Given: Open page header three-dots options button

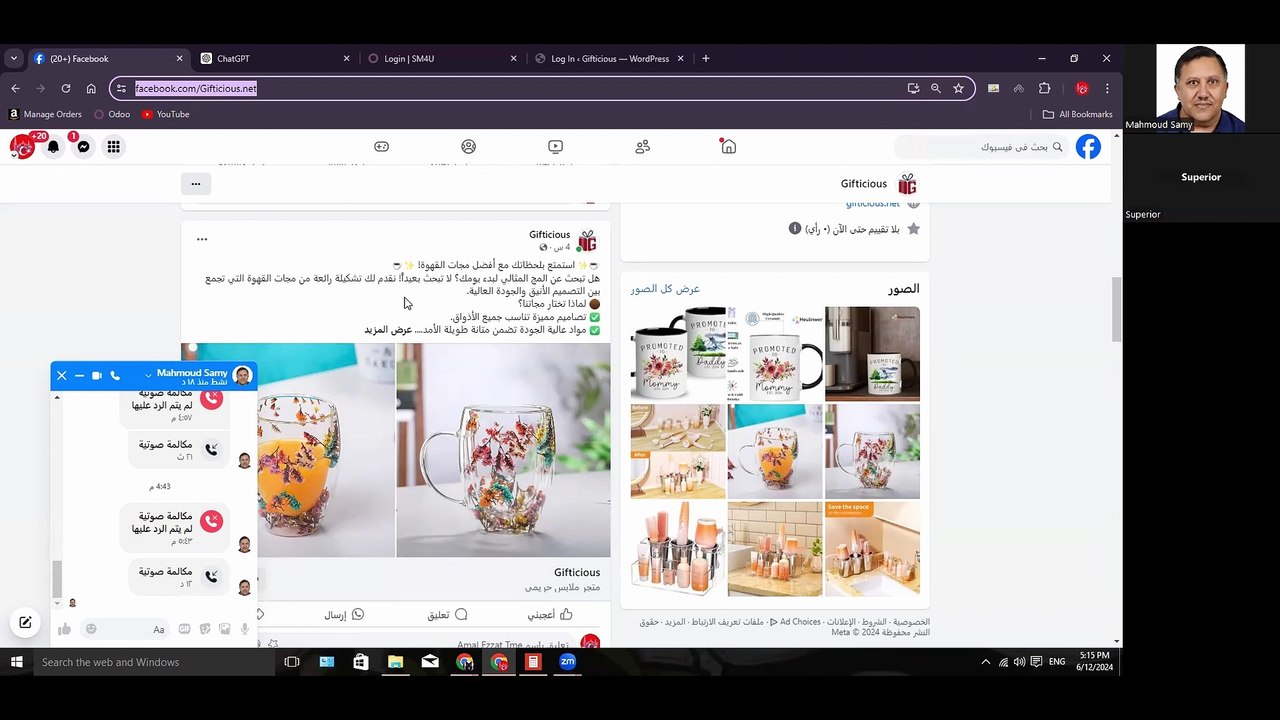Looking at the screenshot, I should pyautogui.click(x=195, y=184).
